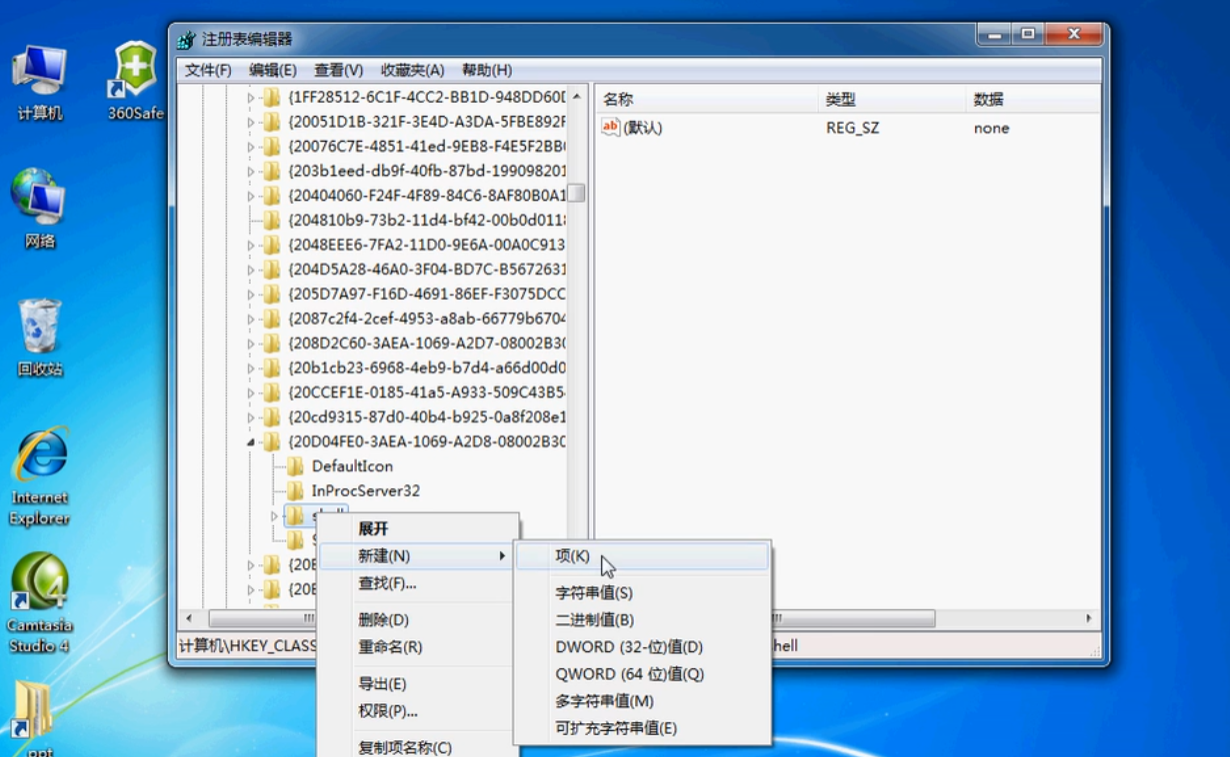
Task: Choose 查找(F)... in context menu
Action: 419,583
